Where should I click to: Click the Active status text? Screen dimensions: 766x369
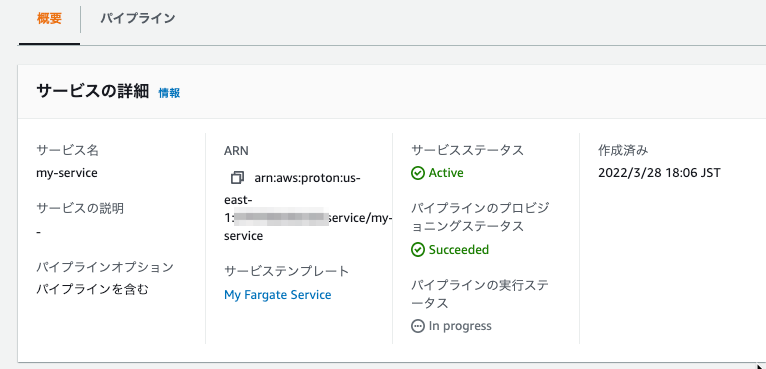[446, 173]
